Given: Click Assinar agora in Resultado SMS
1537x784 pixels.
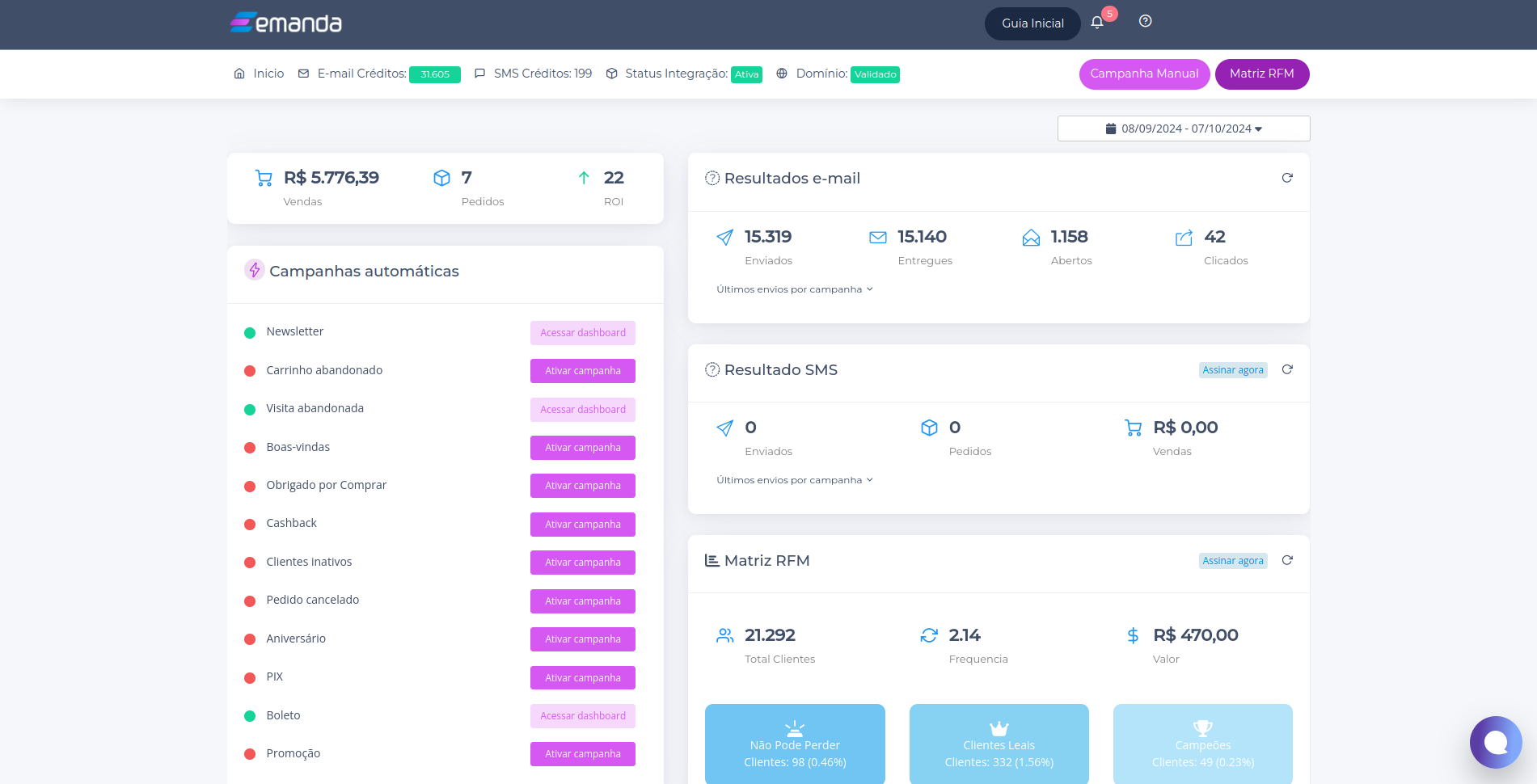Looking at the screenshot, I should (1233, 370).
